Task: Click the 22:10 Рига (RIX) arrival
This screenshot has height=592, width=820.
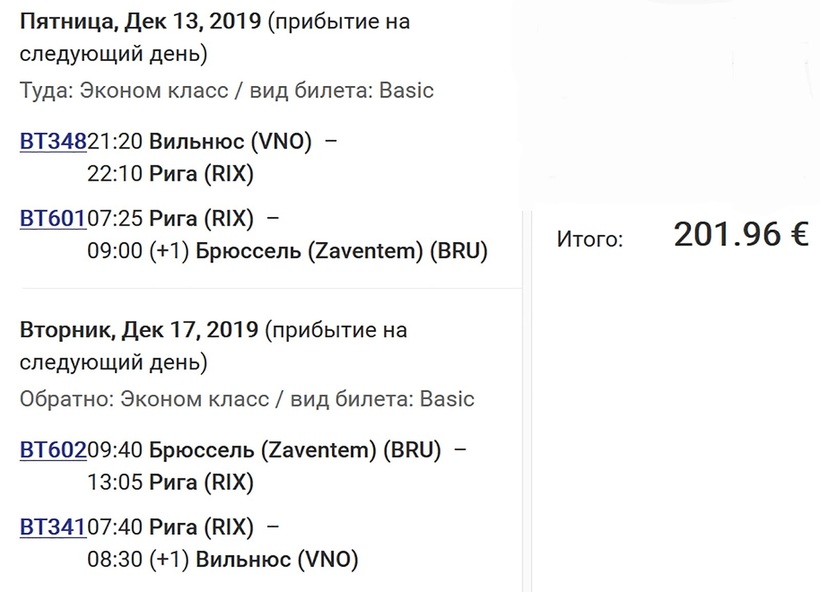Action: [171, 174]
